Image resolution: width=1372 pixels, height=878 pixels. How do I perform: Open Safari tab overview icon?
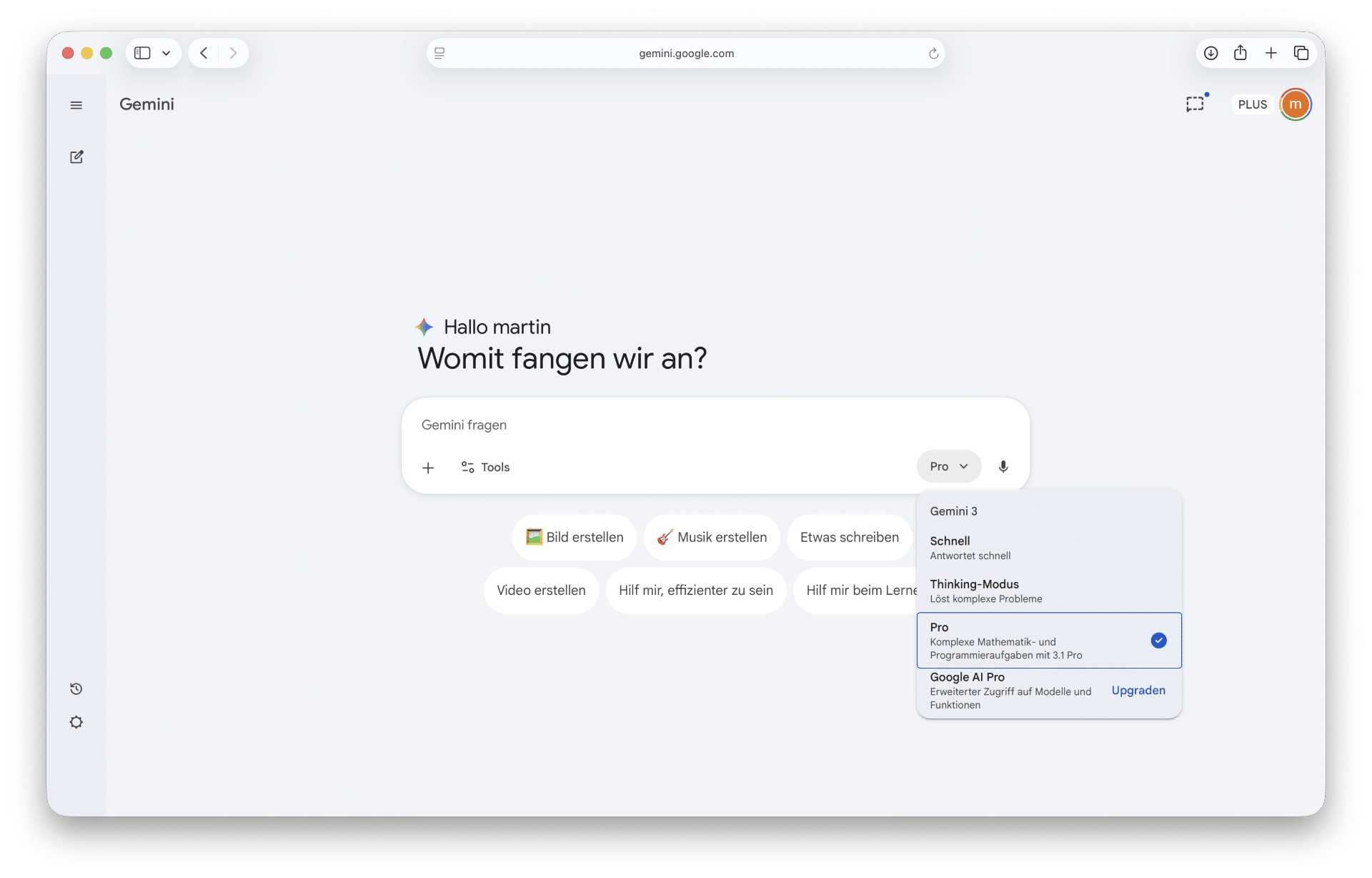1301,53
